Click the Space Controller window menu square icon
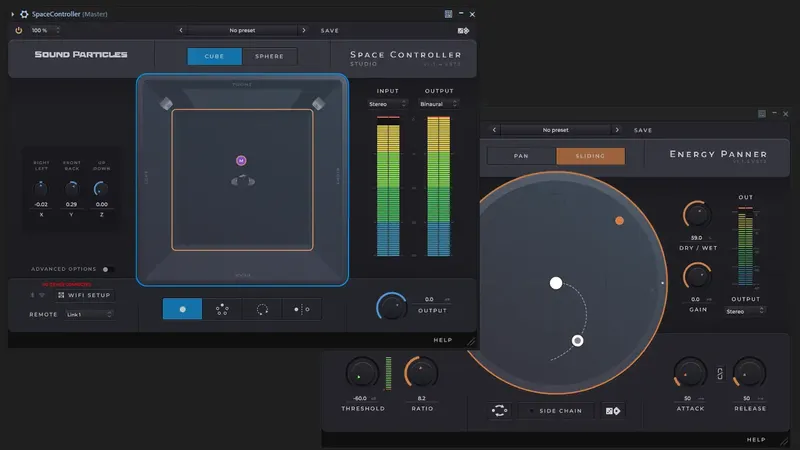The width and height of the screenshot is (800, 450). pyautogui.click(x=448, y=14)
